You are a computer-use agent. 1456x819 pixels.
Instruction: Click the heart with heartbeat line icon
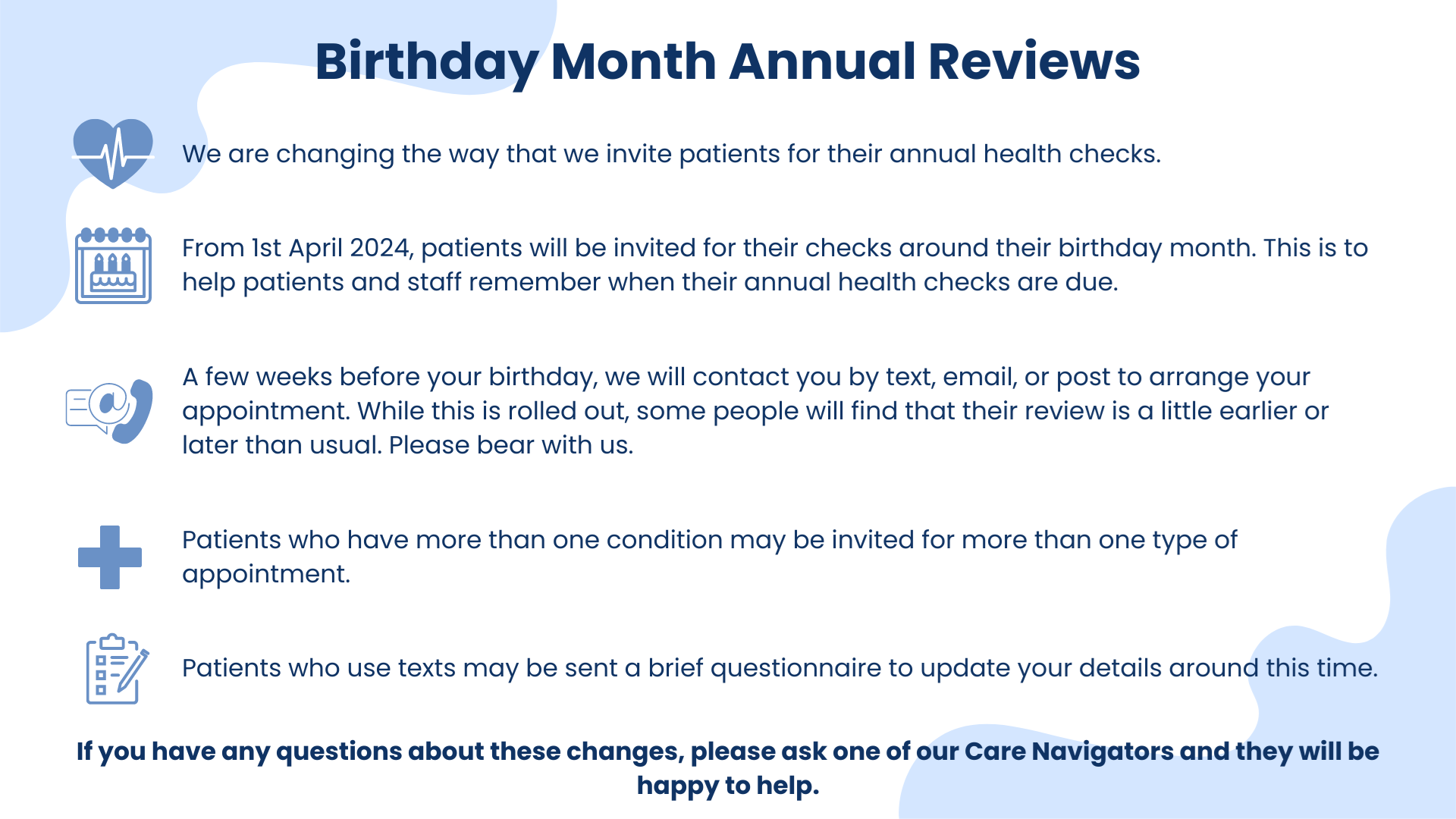pos(113,153)
